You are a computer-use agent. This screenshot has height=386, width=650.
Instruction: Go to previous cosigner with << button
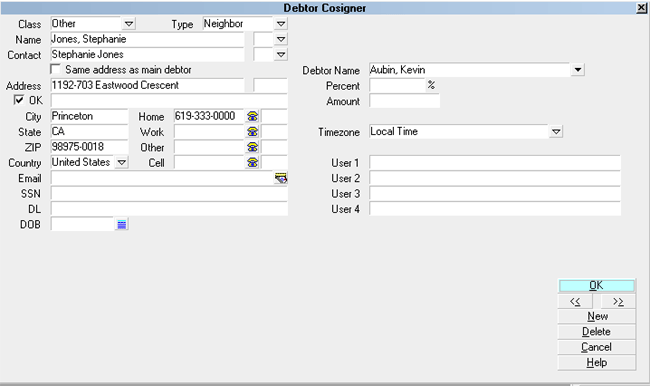[575, 301]
